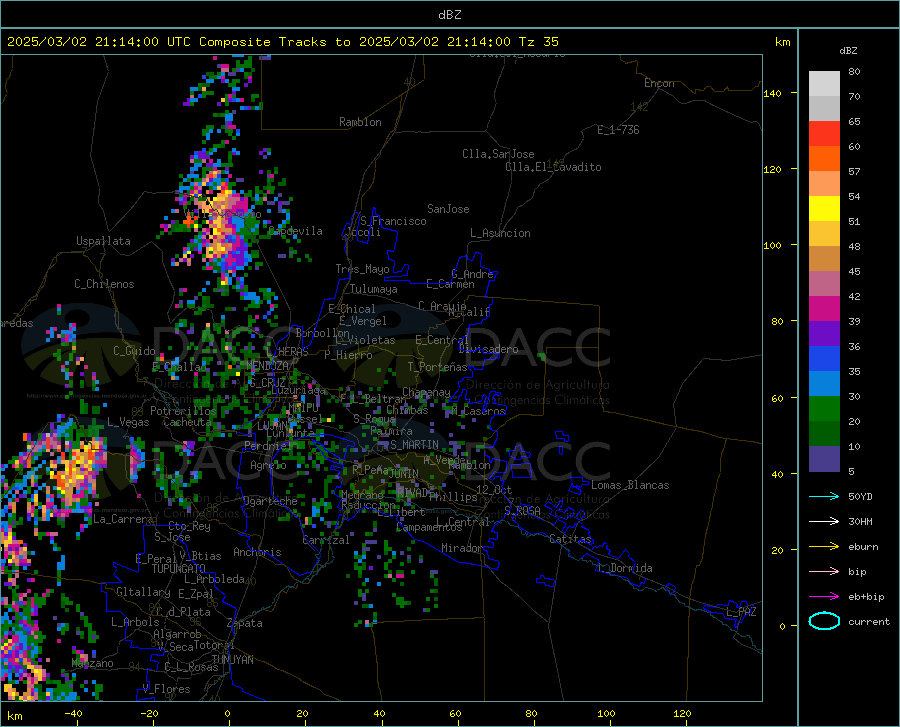This screenshot has width=900, height=727.
Task: Click the 0 km tick on vertical axis
Action: pos(782,626)
